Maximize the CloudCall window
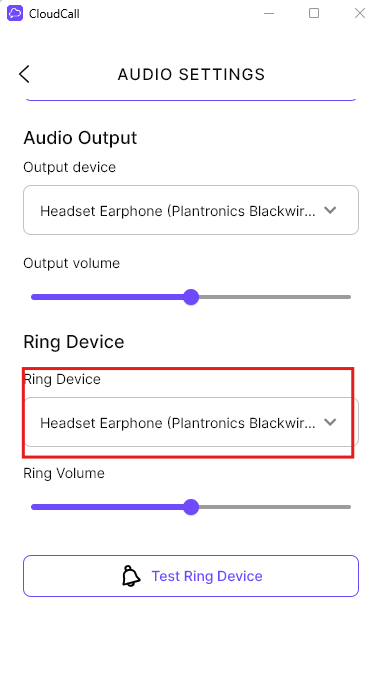Viewport: 379px width, 685px height. [x=314, y=14]
